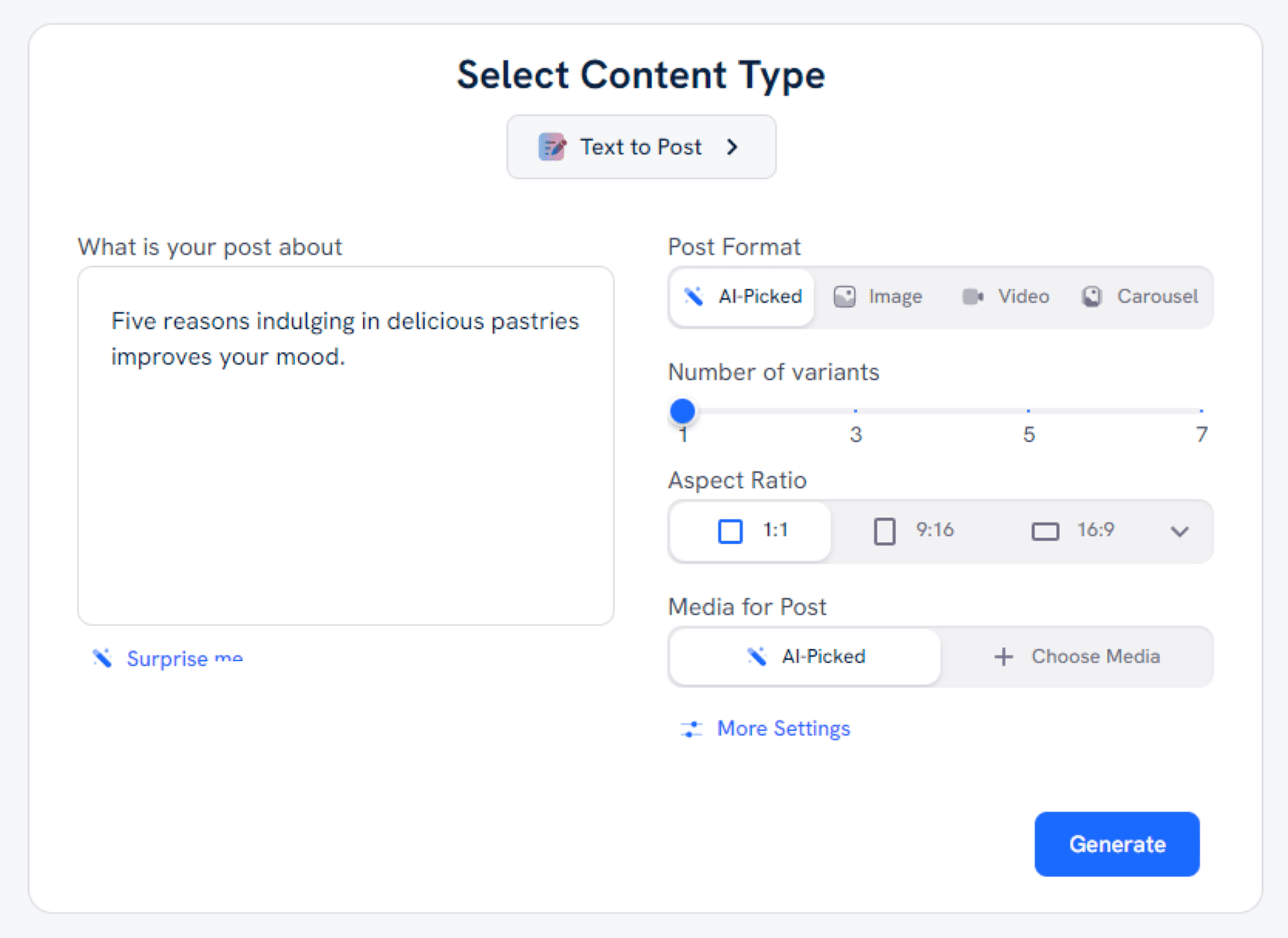The width and height of the screenshot is (1288, 938).
Task: Click the sparkle icon next to Surprise me
Action: pyautogui.click(x=102, y=658)
